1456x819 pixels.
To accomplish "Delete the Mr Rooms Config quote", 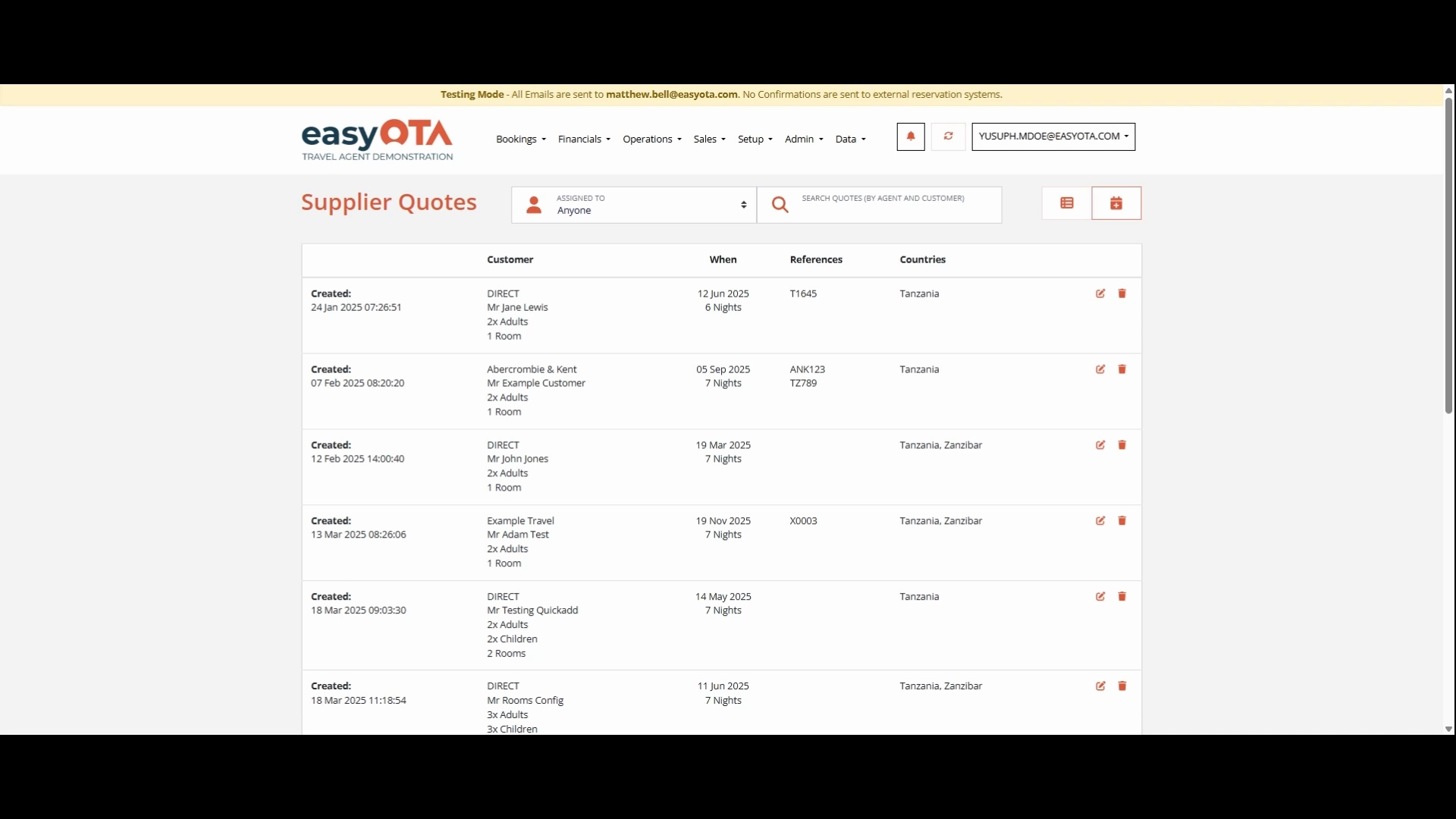I will [1122, 686].
